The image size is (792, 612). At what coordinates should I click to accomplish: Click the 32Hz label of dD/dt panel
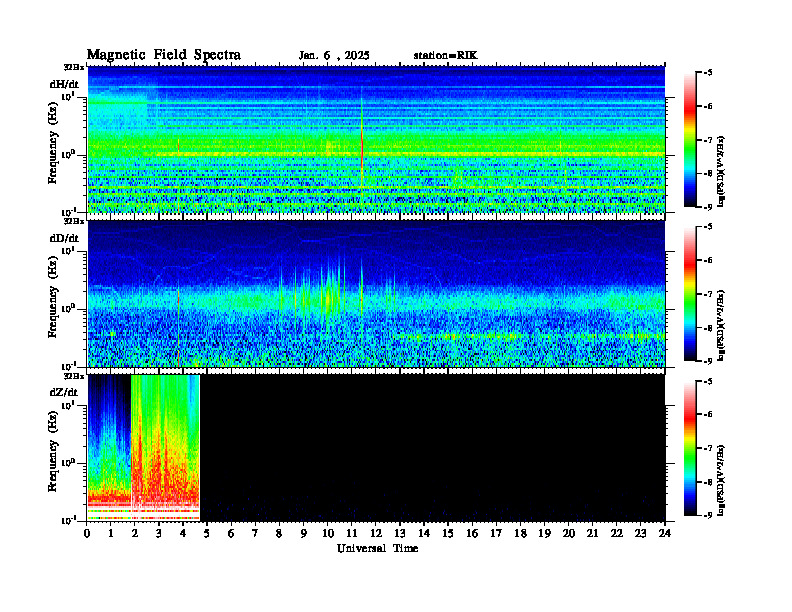coord(74,221)
